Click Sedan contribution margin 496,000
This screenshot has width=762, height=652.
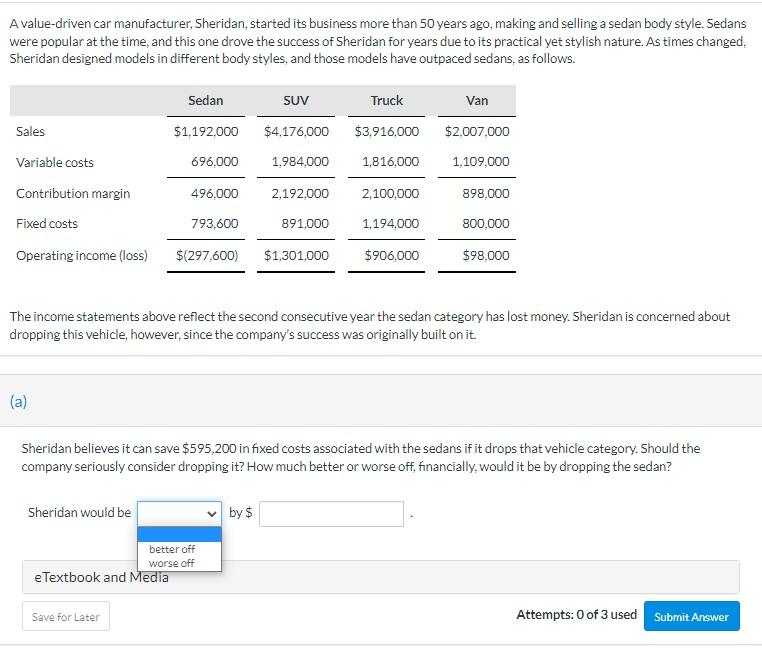coord(215,193)
